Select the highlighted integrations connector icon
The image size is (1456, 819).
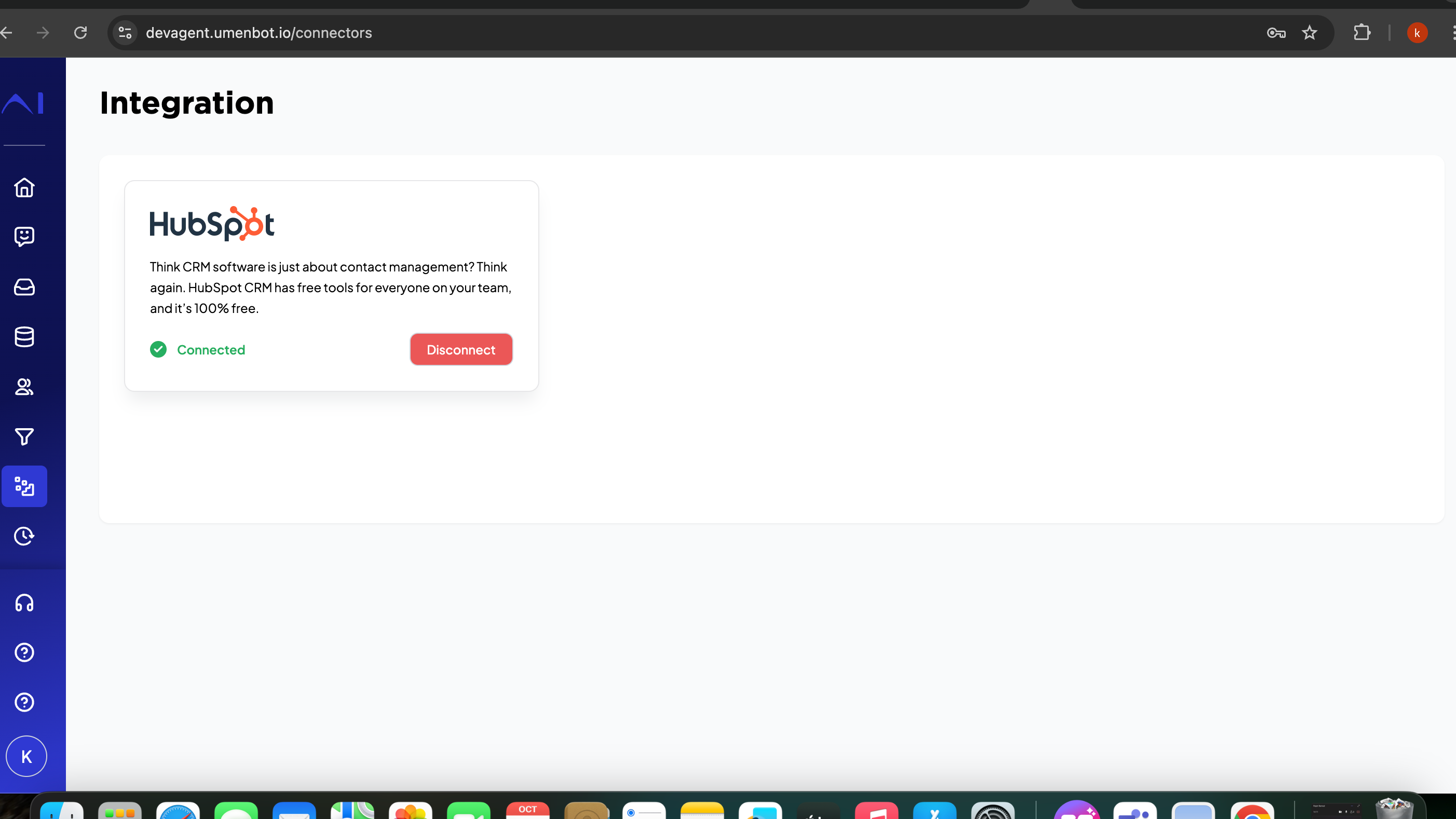24,486
